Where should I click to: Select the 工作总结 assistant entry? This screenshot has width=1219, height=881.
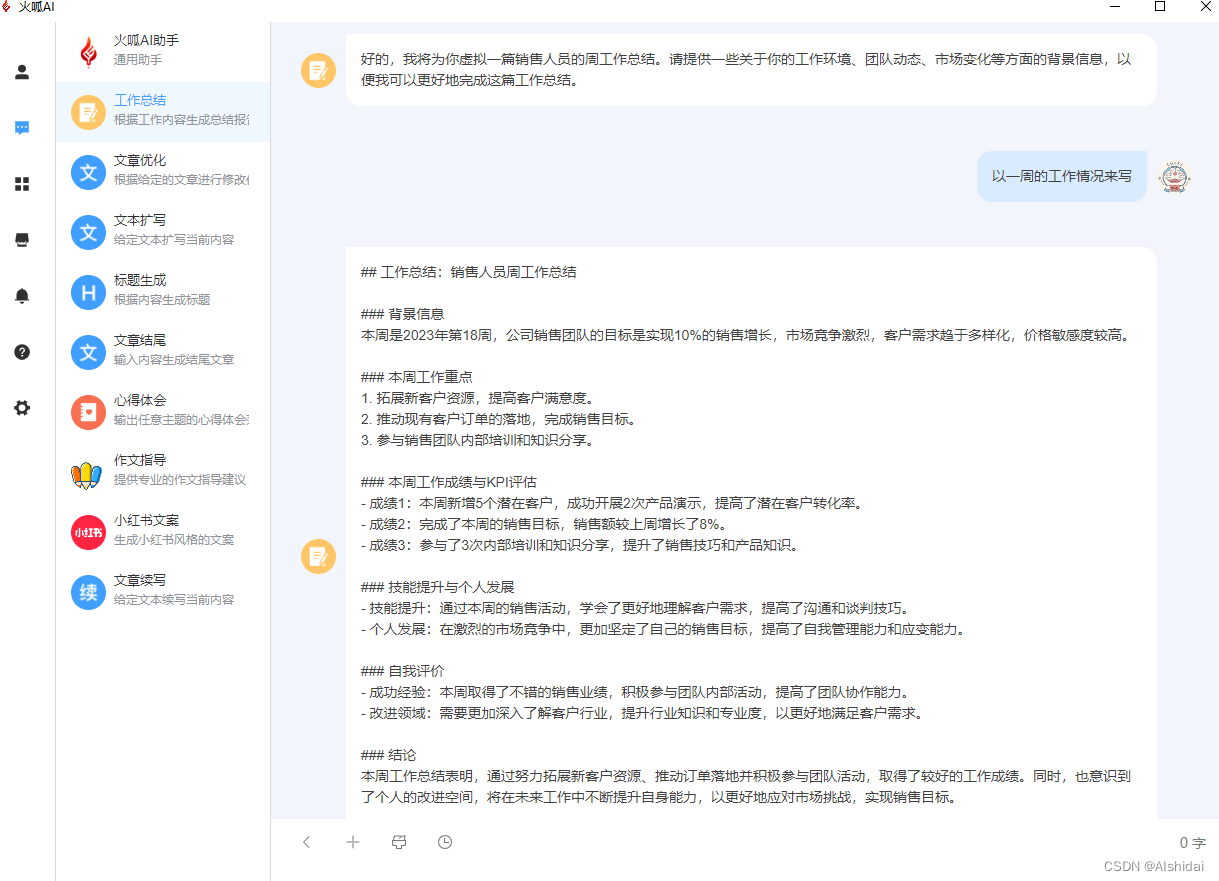(x=163, y=112)
